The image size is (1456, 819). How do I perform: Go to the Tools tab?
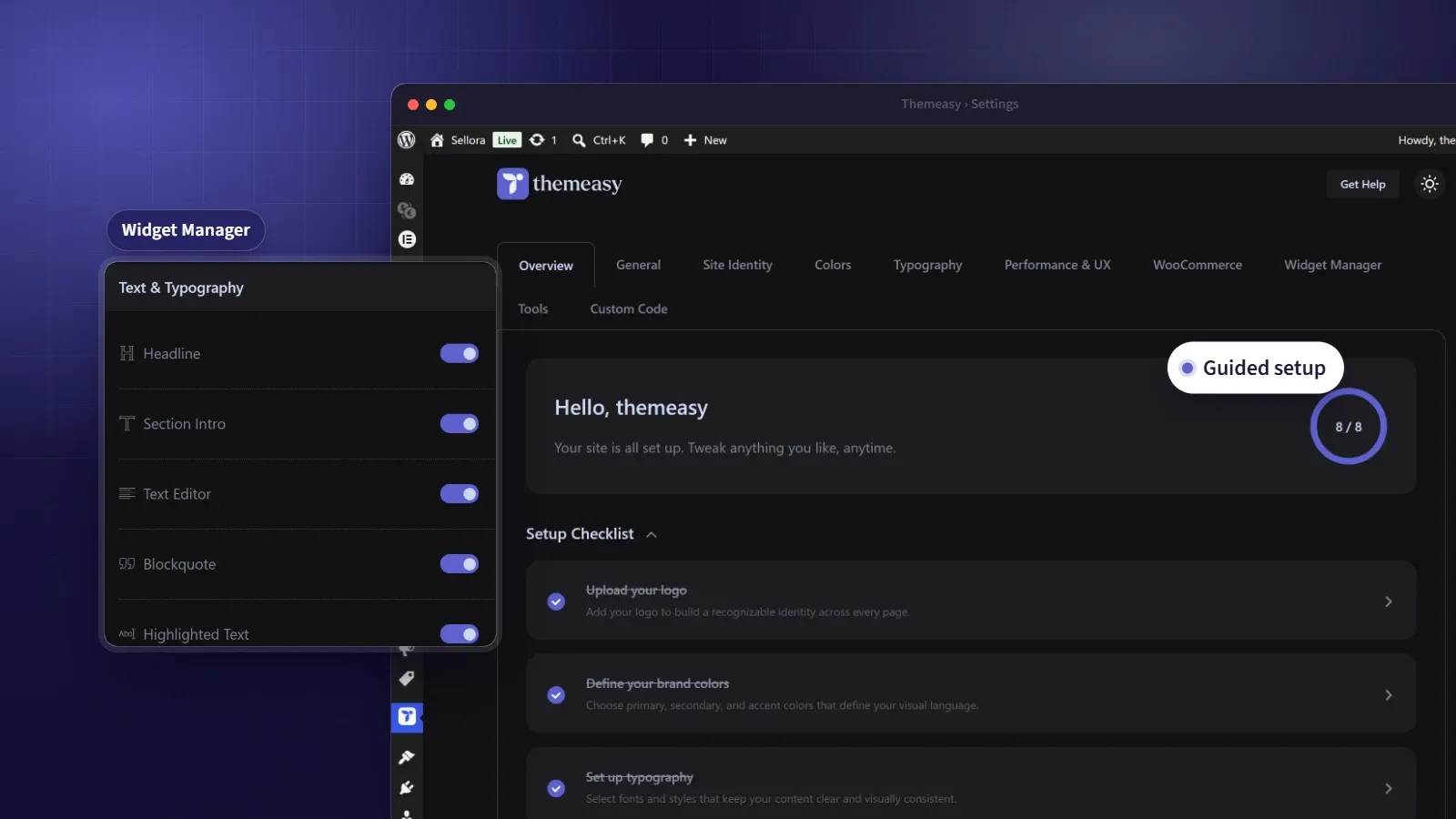pyautogui.click(x=533, y=308)
